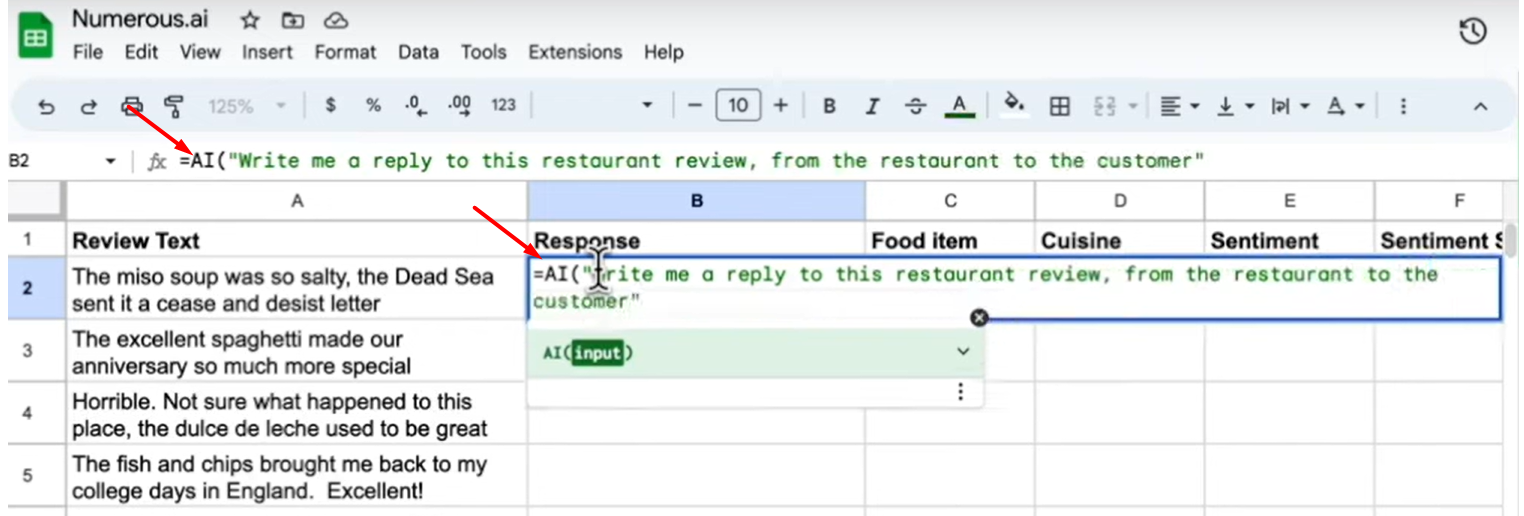Open the 123 number formats menu
Screen dimensions: 1524x516
point(503,106)
